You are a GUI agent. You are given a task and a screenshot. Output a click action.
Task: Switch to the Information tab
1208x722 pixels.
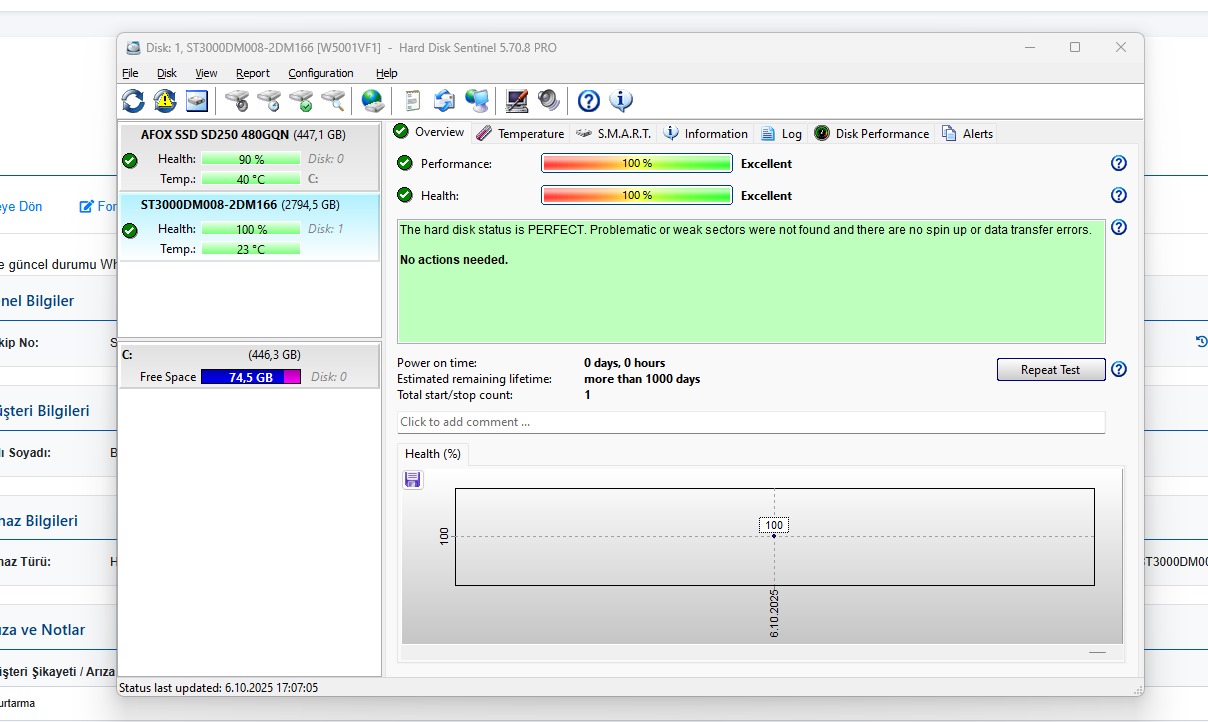tap(706, 133)
